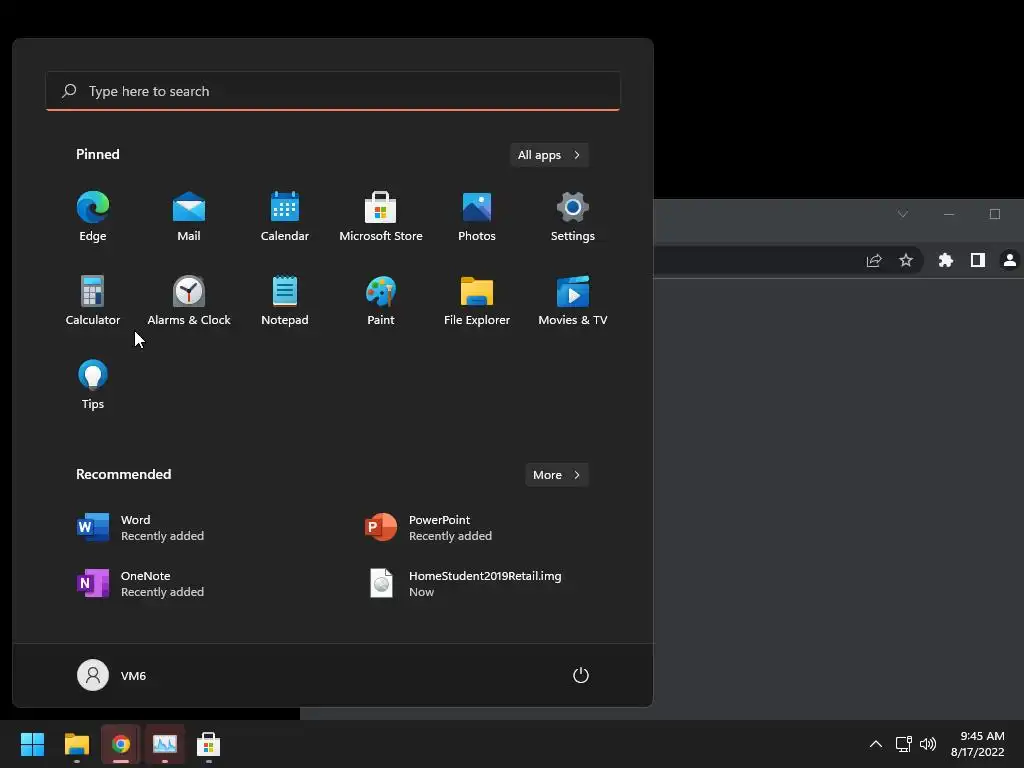
Task: Expand All apps list
Action: click(x=549, y=155)
